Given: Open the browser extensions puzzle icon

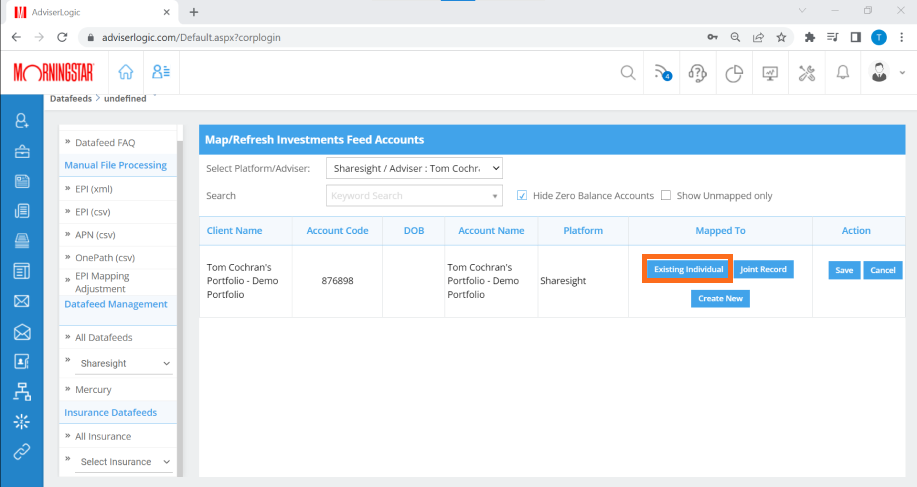Looking at the screenshot, I should pos(809,37).
